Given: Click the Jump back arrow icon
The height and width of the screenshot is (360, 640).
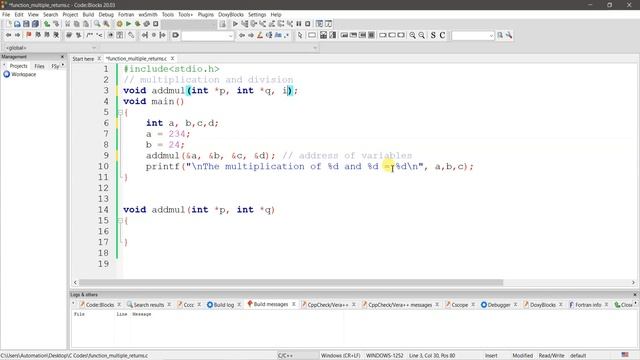Looking at the screenshot, I should (x=8, y=36).
